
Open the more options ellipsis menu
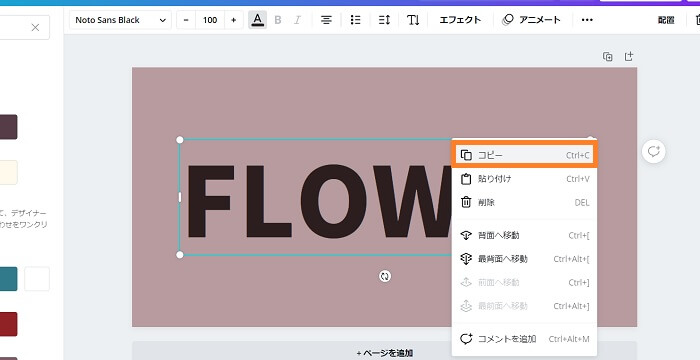click(587, 20)
